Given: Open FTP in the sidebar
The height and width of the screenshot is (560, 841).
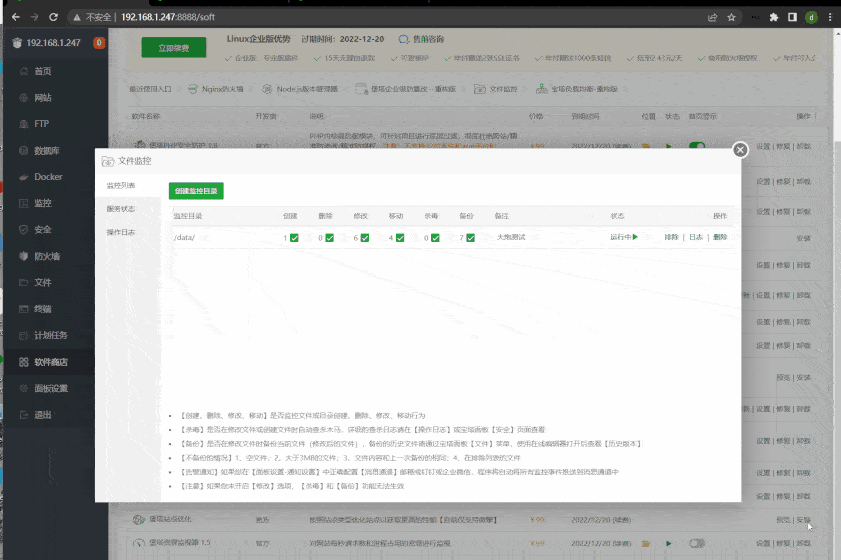Looking at the screenshot, I should 42,124.
